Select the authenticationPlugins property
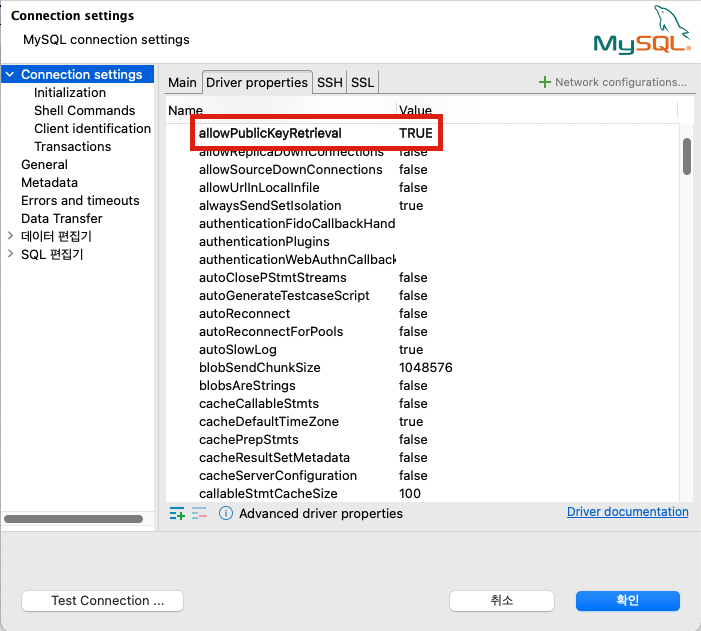This screenshot has height=631, width=701. [x=264, y=241]
